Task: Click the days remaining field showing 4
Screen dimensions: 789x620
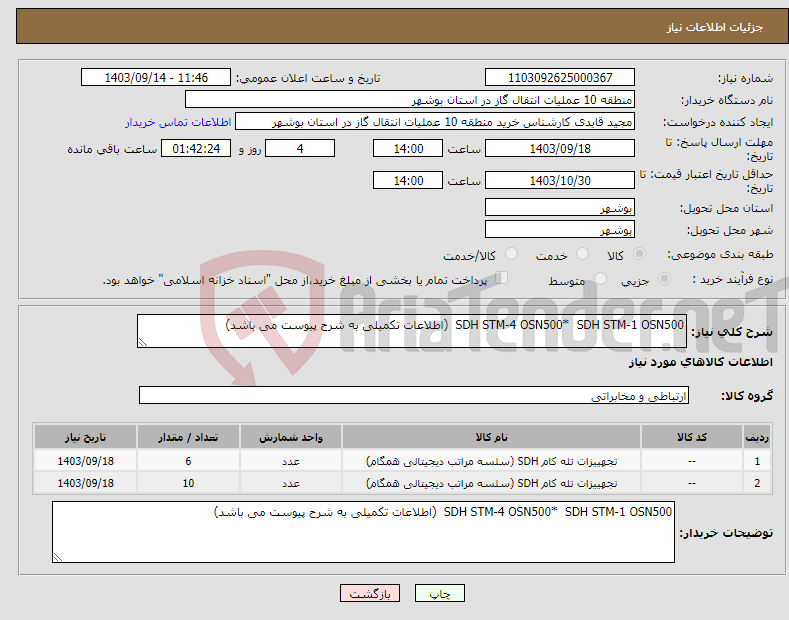Action: [300, 148]
